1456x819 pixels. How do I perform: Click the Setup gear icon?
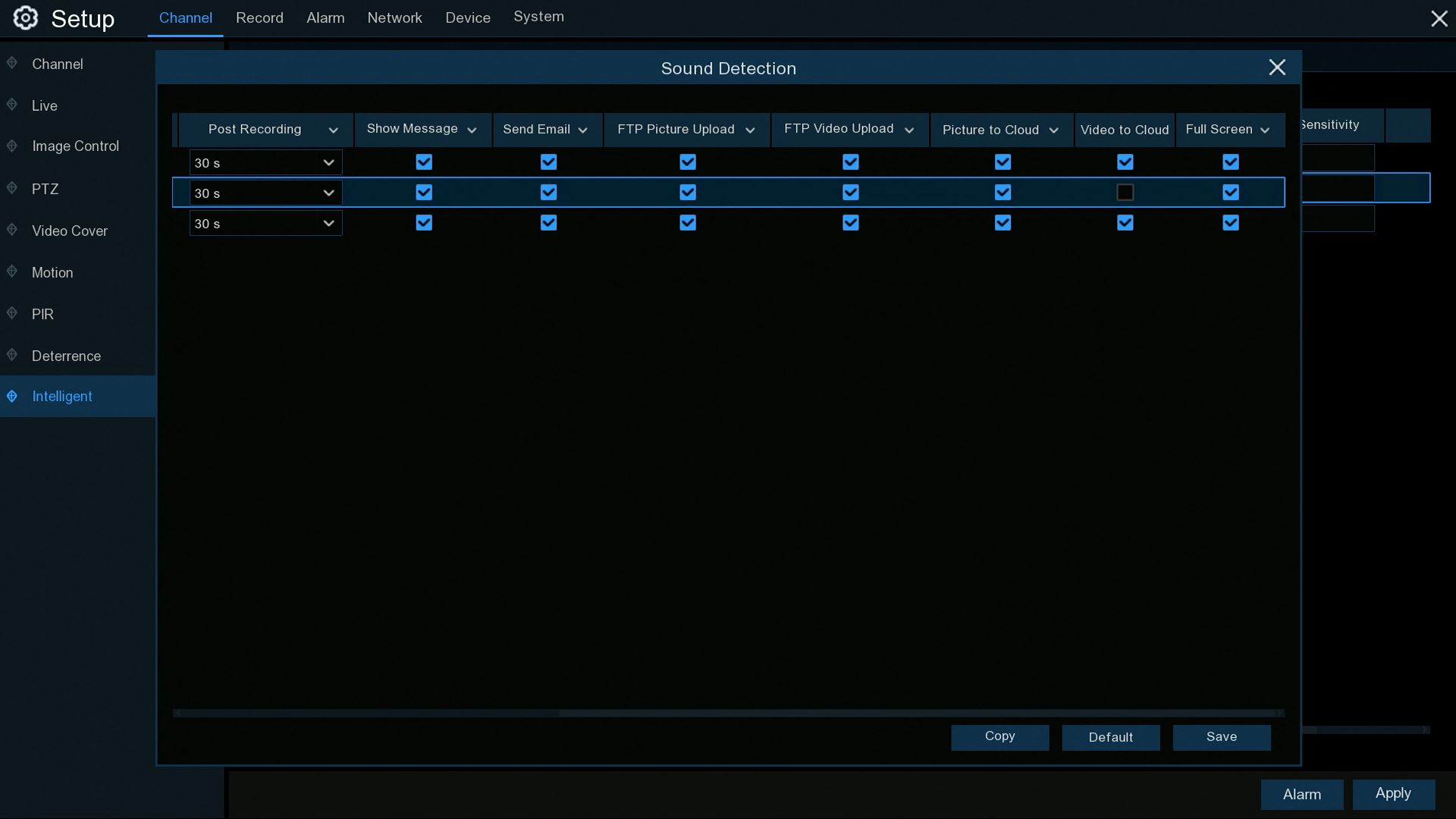point(25,18)
